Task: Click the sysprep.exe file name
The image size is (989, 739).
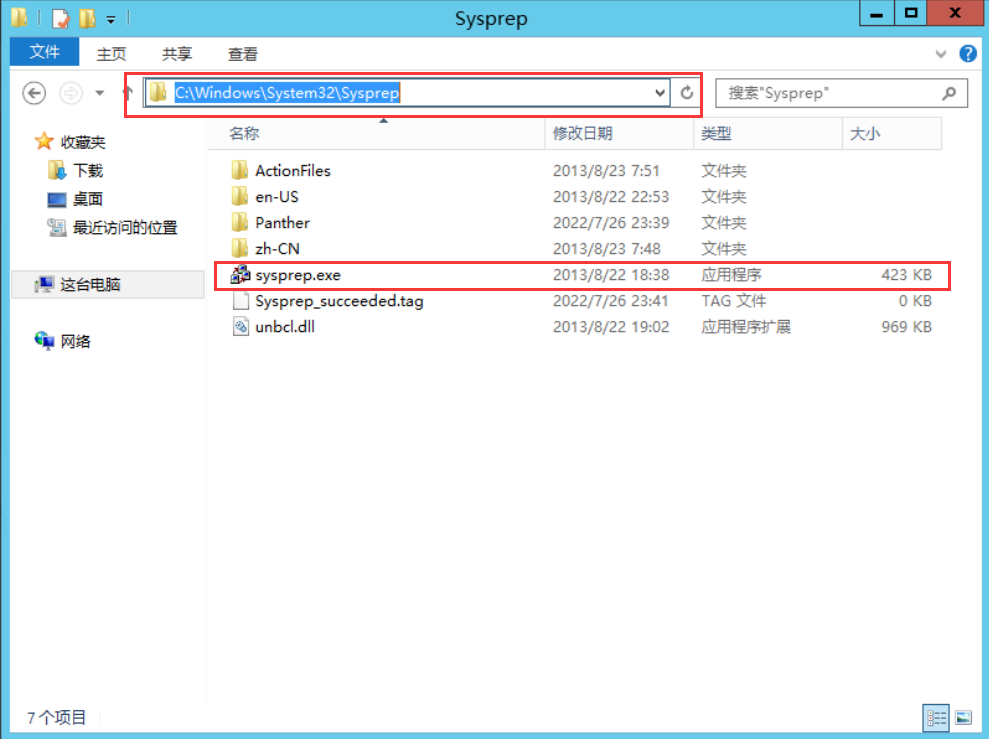Action: pos(298,275)
